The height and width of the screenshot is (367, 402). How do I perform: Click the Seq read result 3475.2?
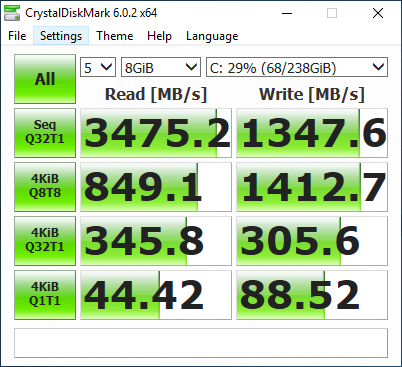(x=156, y=133)
